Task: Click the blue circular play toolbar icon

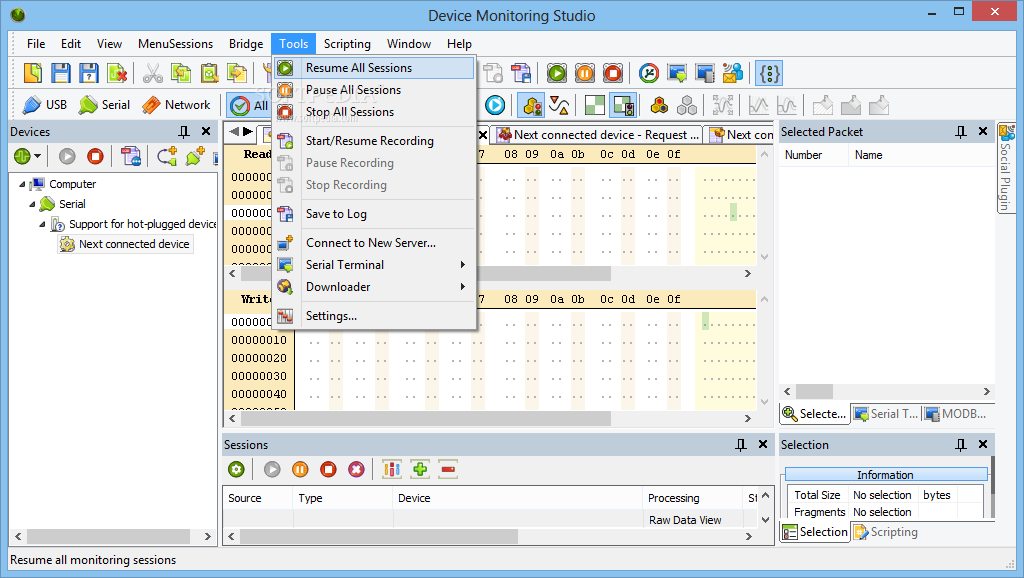Action: tap(494, 105)
